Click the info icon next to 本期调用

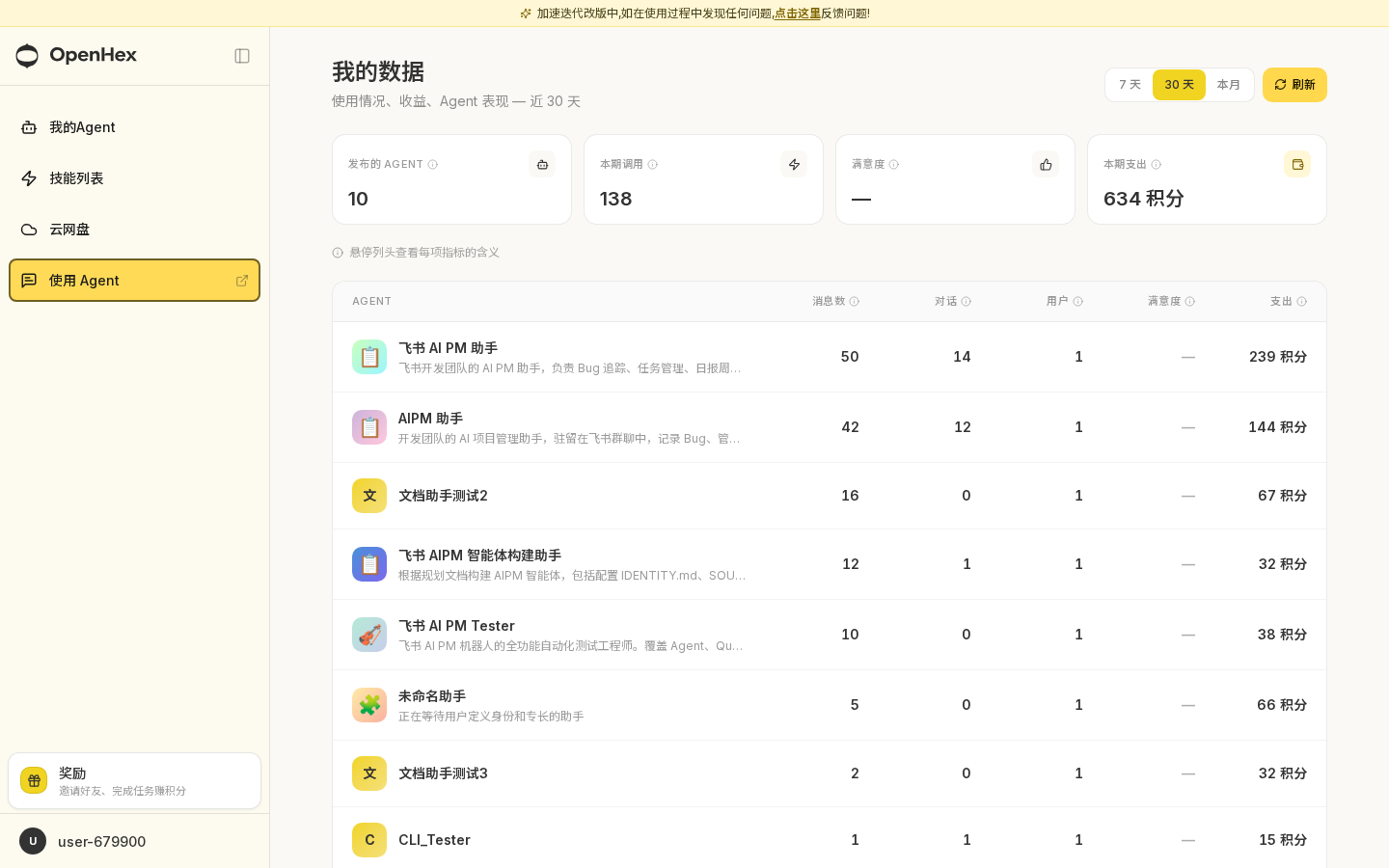pos(653,165)
